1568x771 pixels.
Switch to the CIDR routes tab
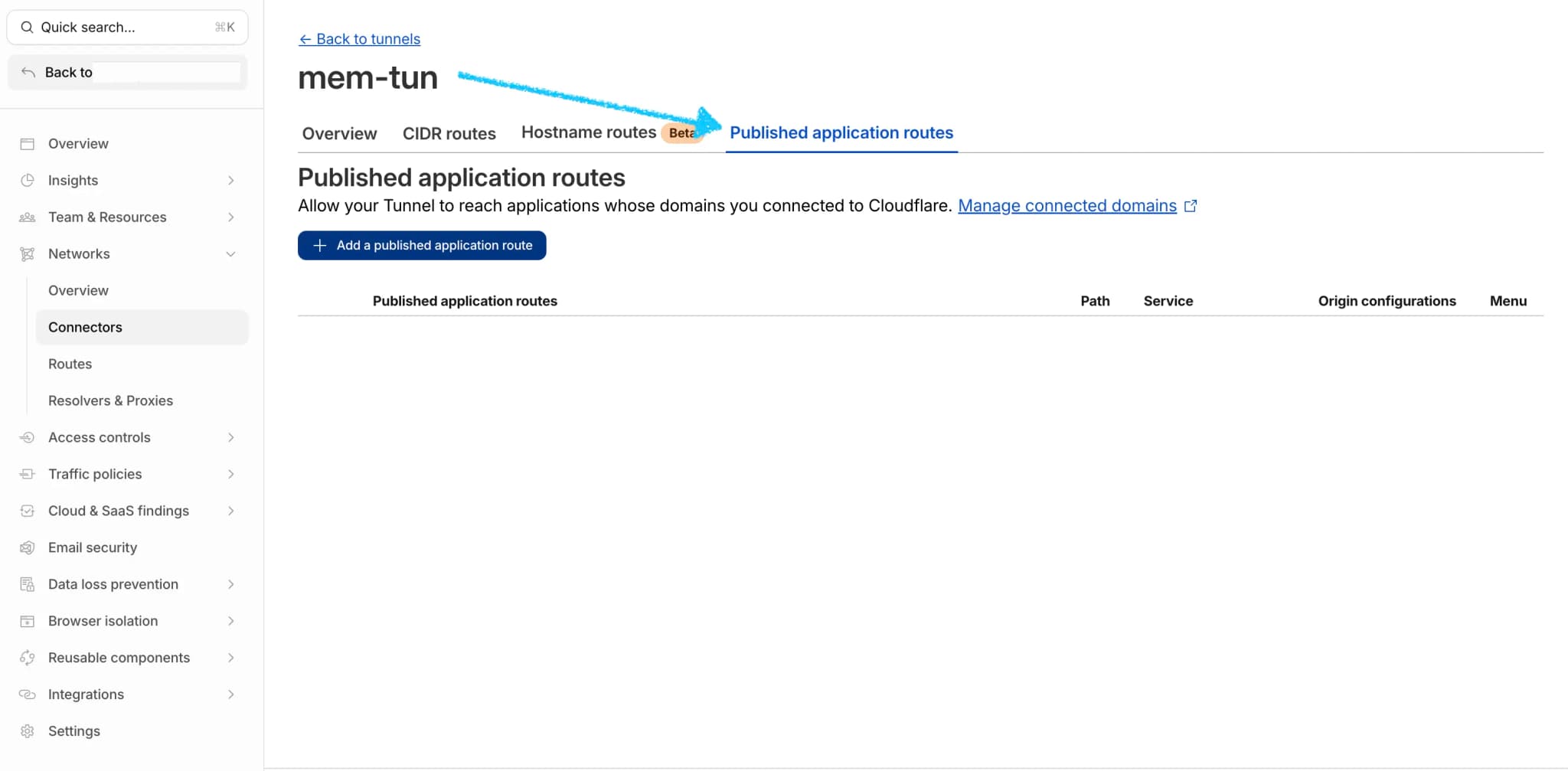(x=449, y=132)
